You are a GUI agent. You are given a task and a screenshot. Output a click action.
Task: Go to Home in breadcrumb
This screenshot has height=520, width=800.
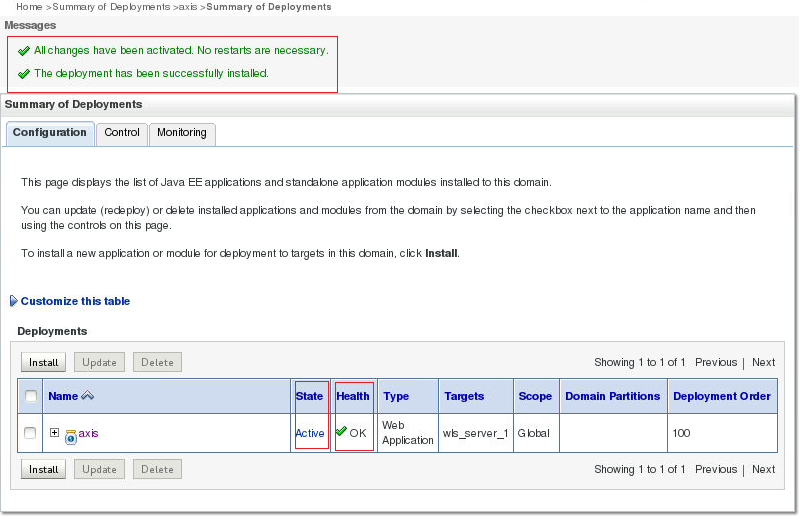click(x=29, y=7)
